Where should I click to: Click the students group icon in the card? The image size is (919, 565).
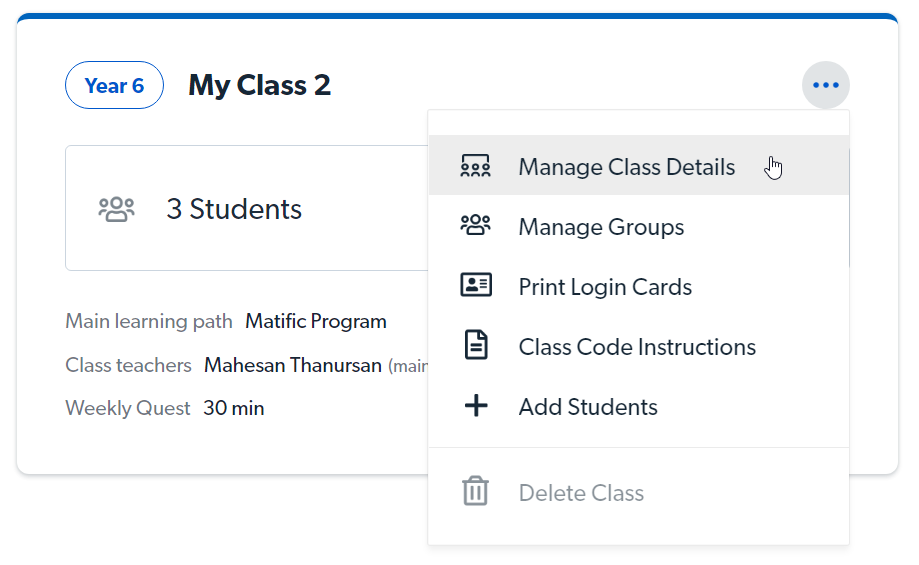pos(116,209)
